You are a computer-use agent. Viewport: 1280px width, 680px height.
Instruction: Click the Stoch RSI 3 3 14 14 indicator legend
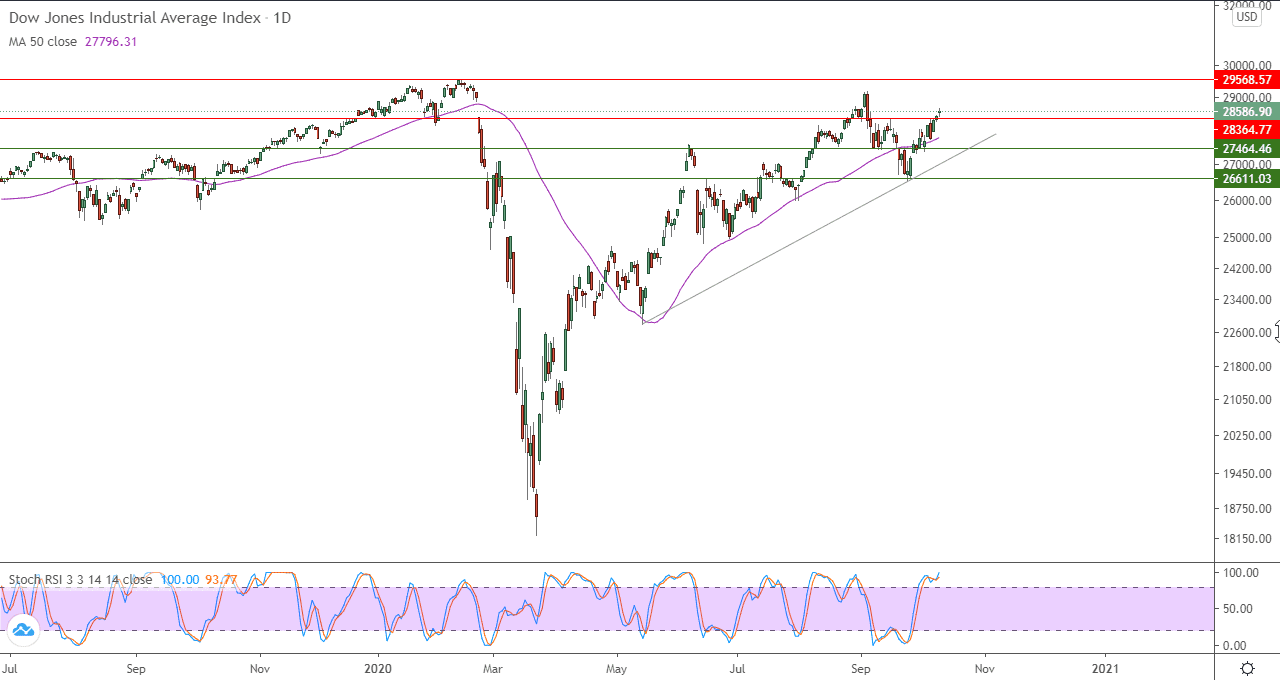[x=81, y=579]
